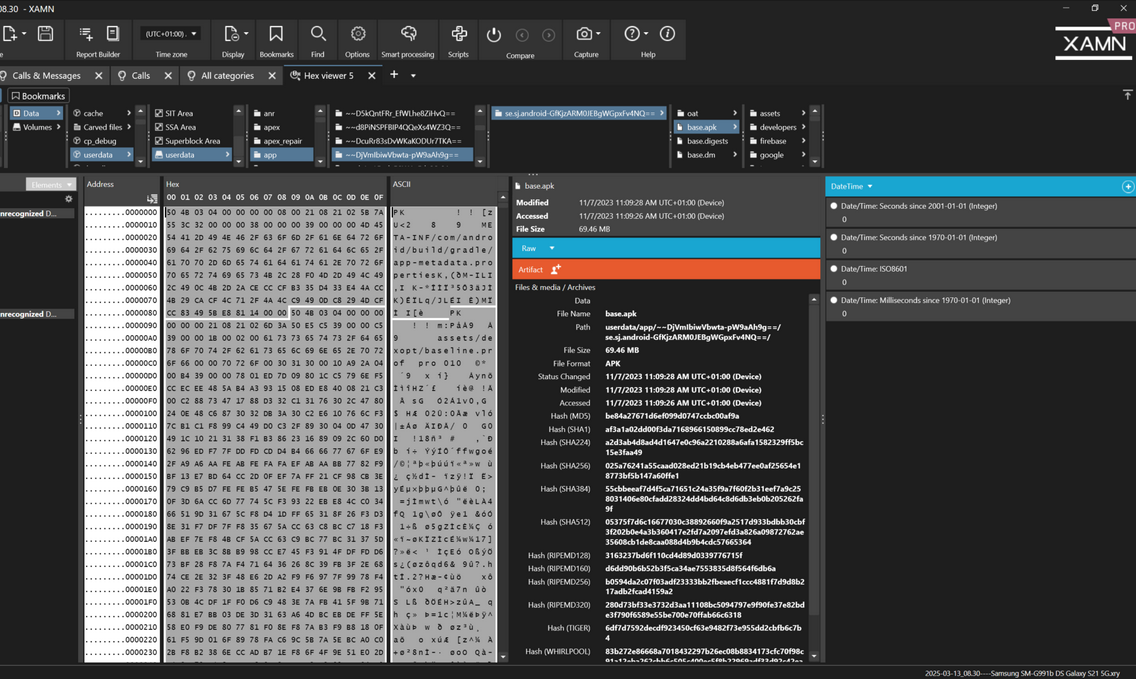Viewport: 1136px width, 679px height.
Task: Select the base.digests file in browser
Action: (707, 141)
